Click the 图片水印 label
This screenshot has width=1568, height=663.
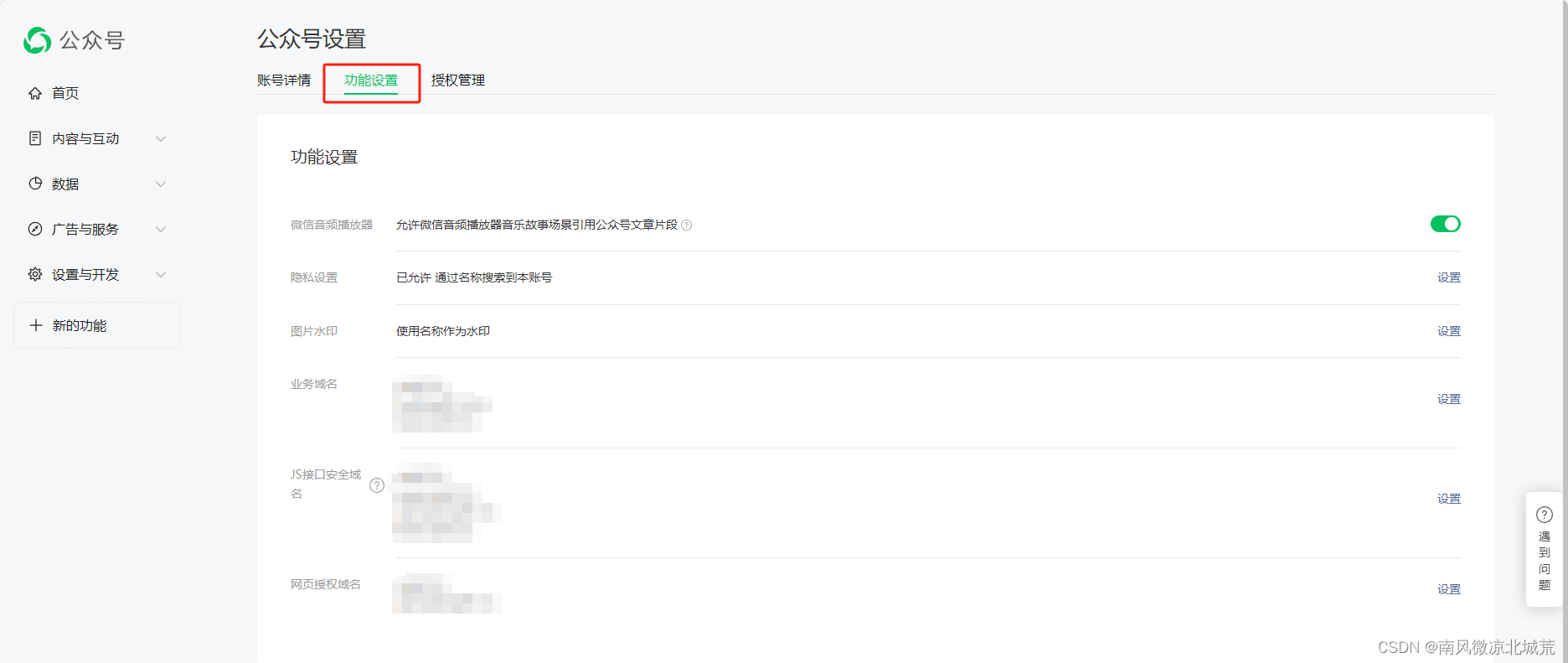pos(314,331)
